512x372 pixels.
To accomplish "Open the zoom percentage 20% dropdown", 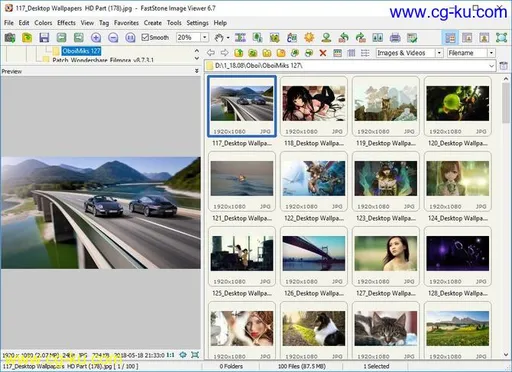I will (x=205, y=37).
